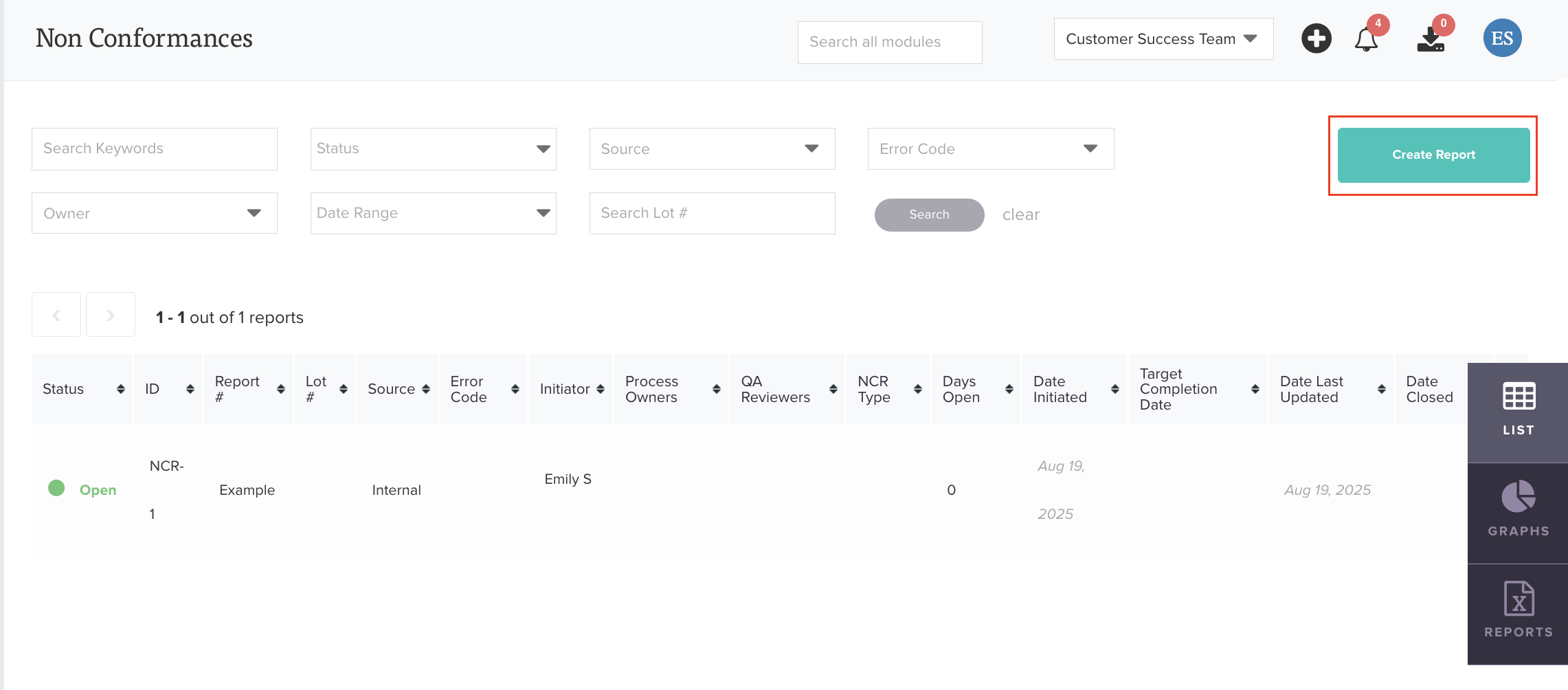Expand the Owner filter dropdown

pos(154,213)
